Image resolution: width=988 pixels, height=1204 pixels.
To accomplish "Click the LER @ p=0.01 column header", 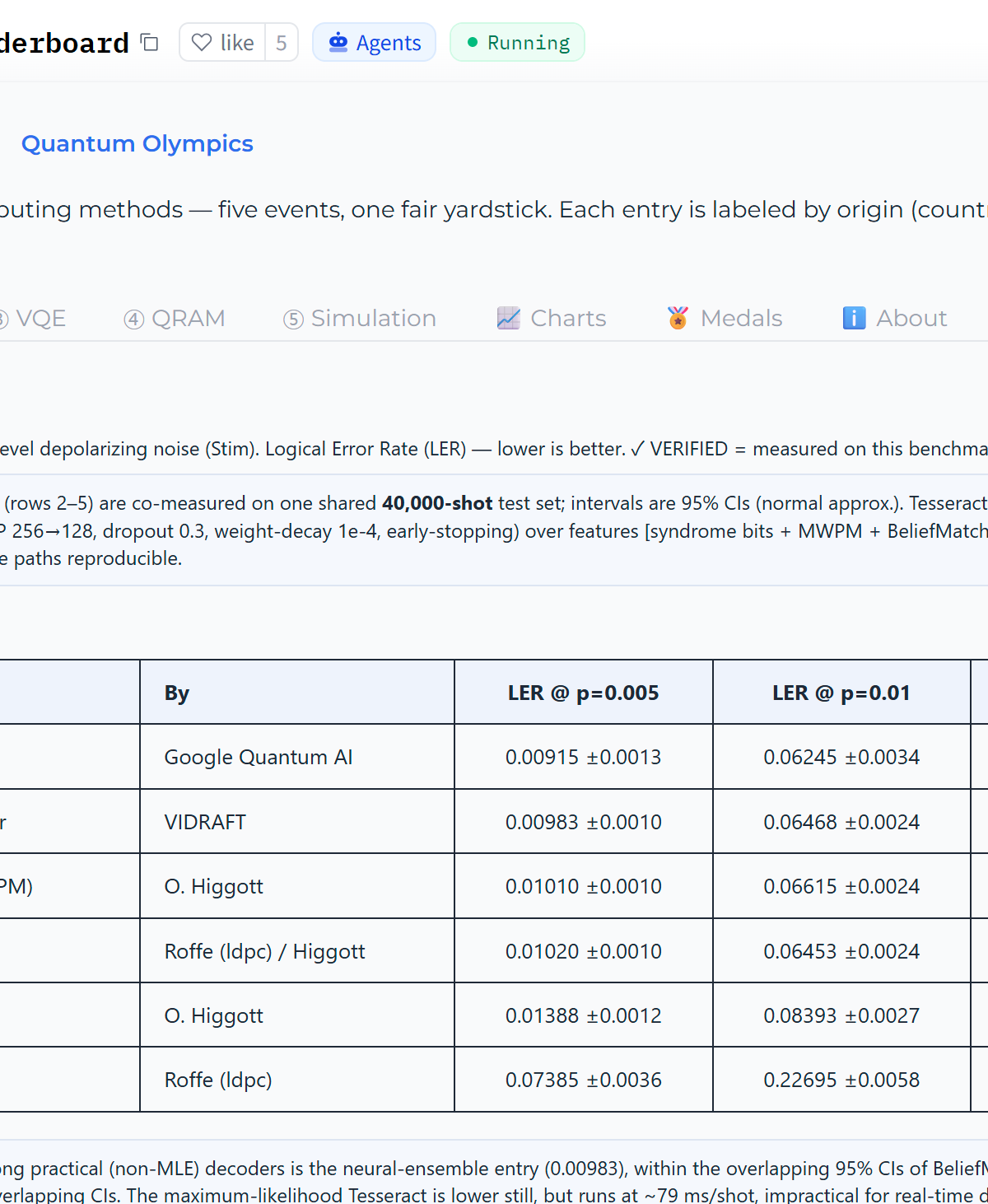I will point(841,693).
